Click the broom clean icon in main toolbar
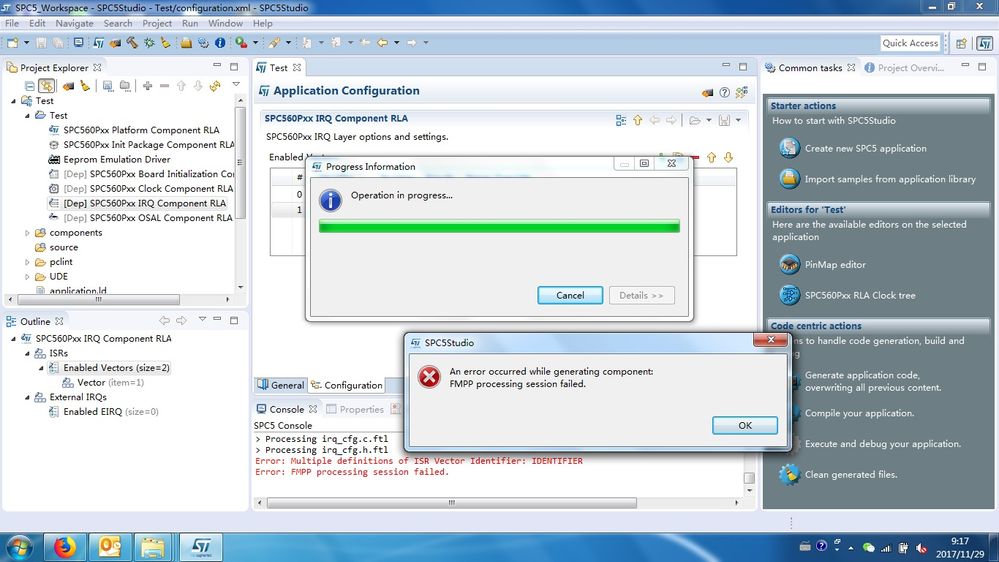This screenshot has height=562, width=999. tap(166, 43)
